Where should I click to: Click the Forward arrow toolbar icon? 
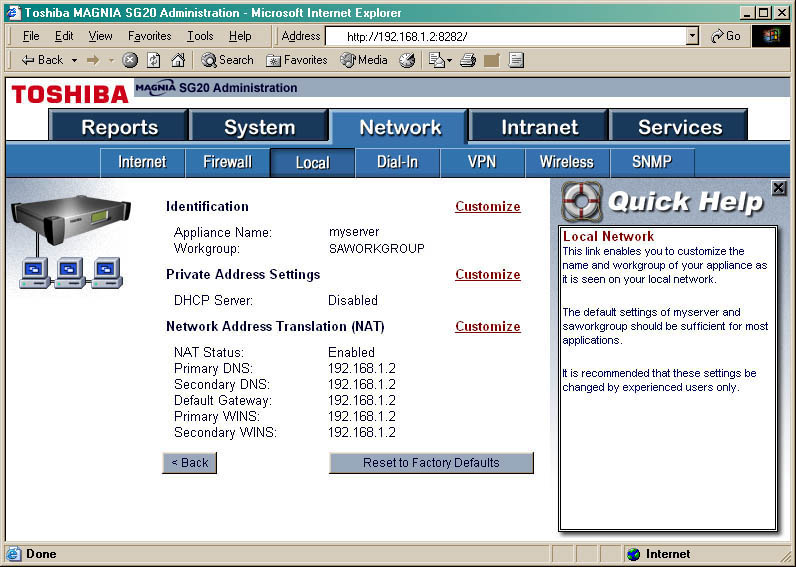click(93, 60)
